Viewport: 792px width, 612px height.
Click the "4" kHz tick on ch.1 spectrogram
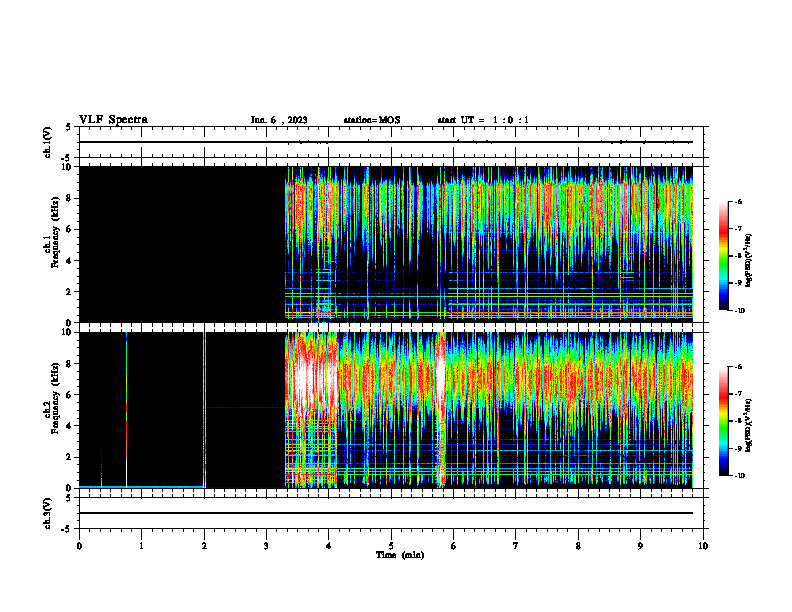click(69, 261)
